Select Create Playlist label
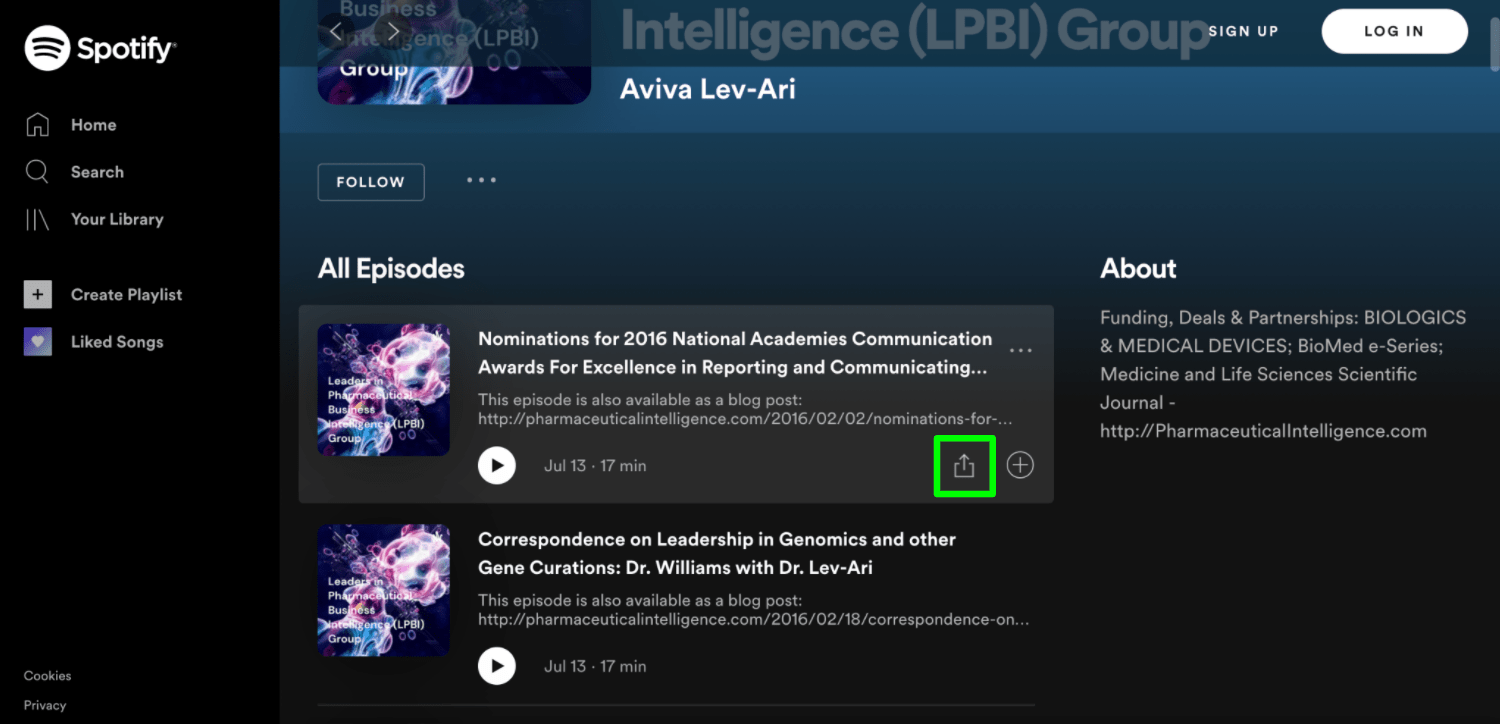This screenshot has width=1500, height=724. [x=127, y=295]
